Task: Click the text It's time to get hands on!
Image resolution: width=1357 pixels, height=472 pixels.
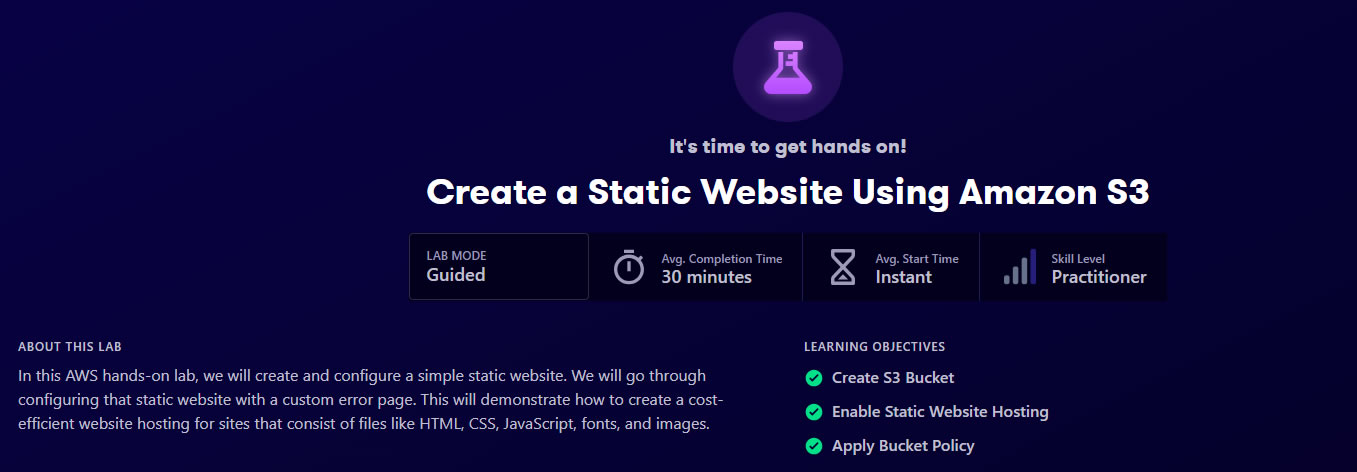Action: click(x=788, y=147)
